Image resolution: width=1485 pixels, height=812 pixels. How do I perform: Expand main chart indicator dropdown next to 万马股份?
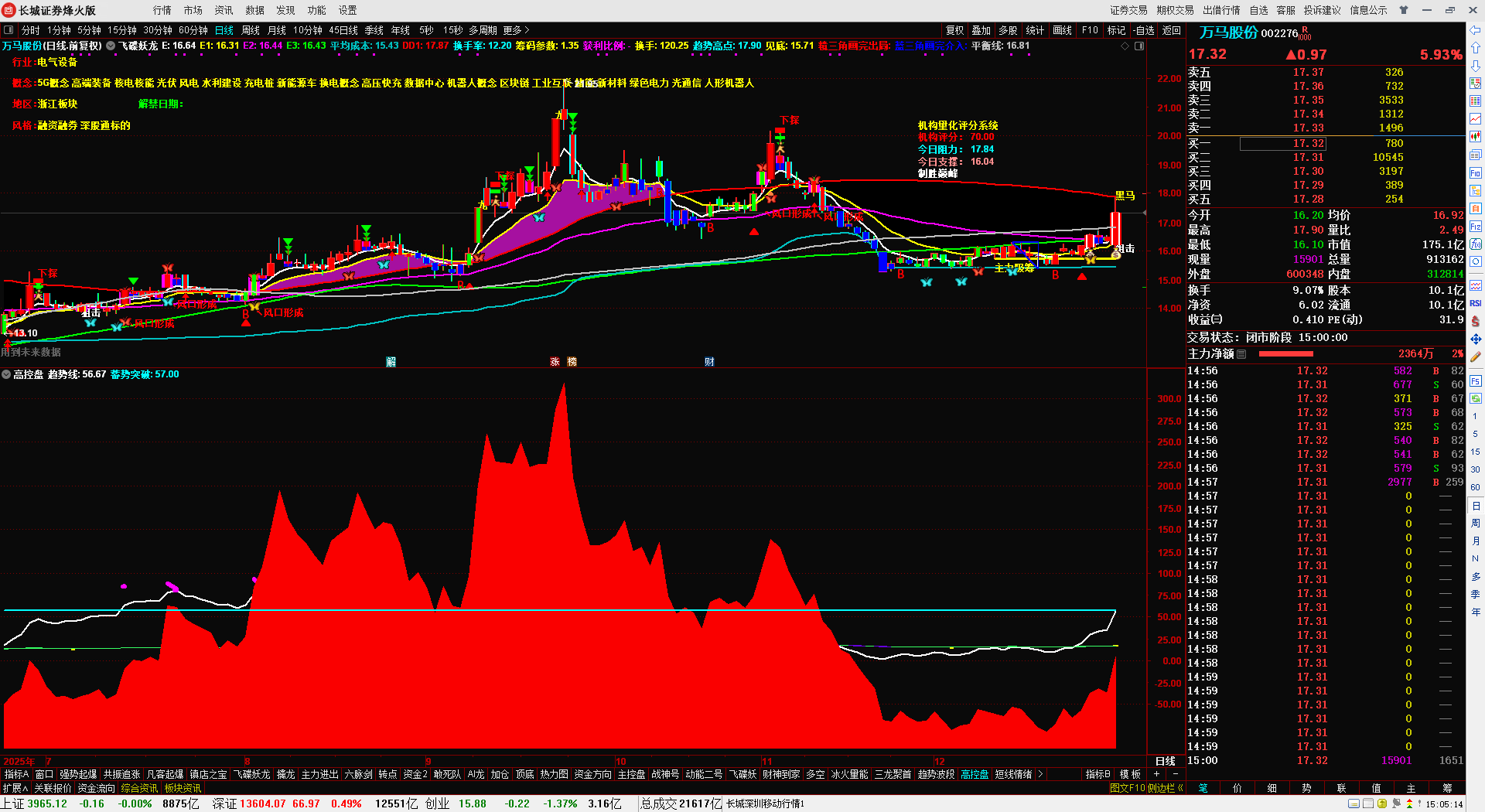point(111,46)
